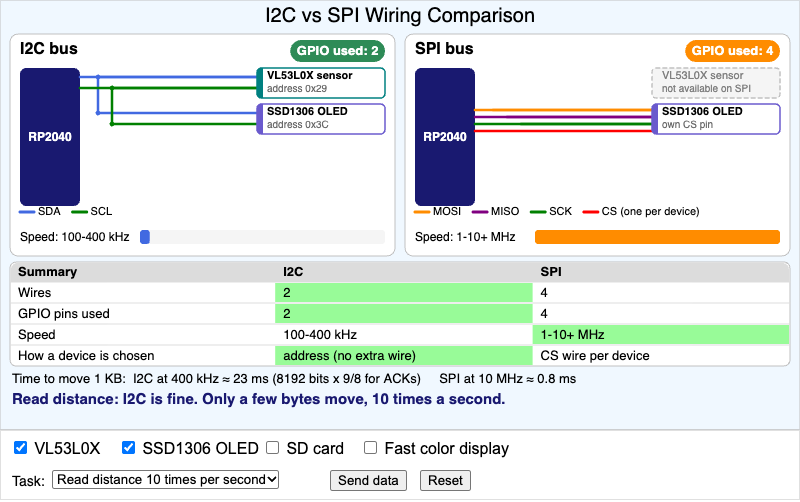Enable the Fast color display checkbox
Image resolution: width=800 pixels, height=502 pixels.
[x=370, y=448]
